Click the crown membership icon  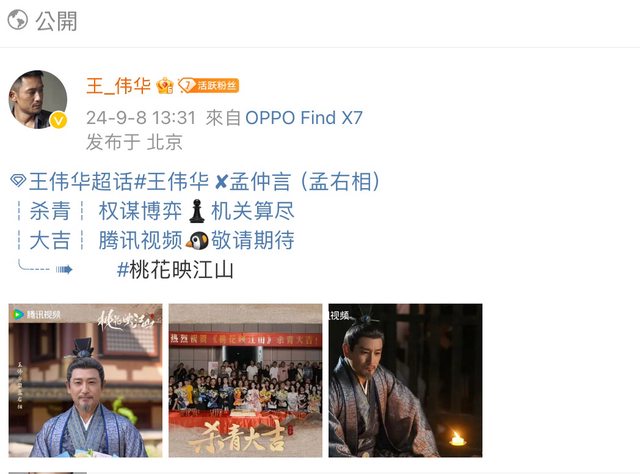click(x=165, y=85)
